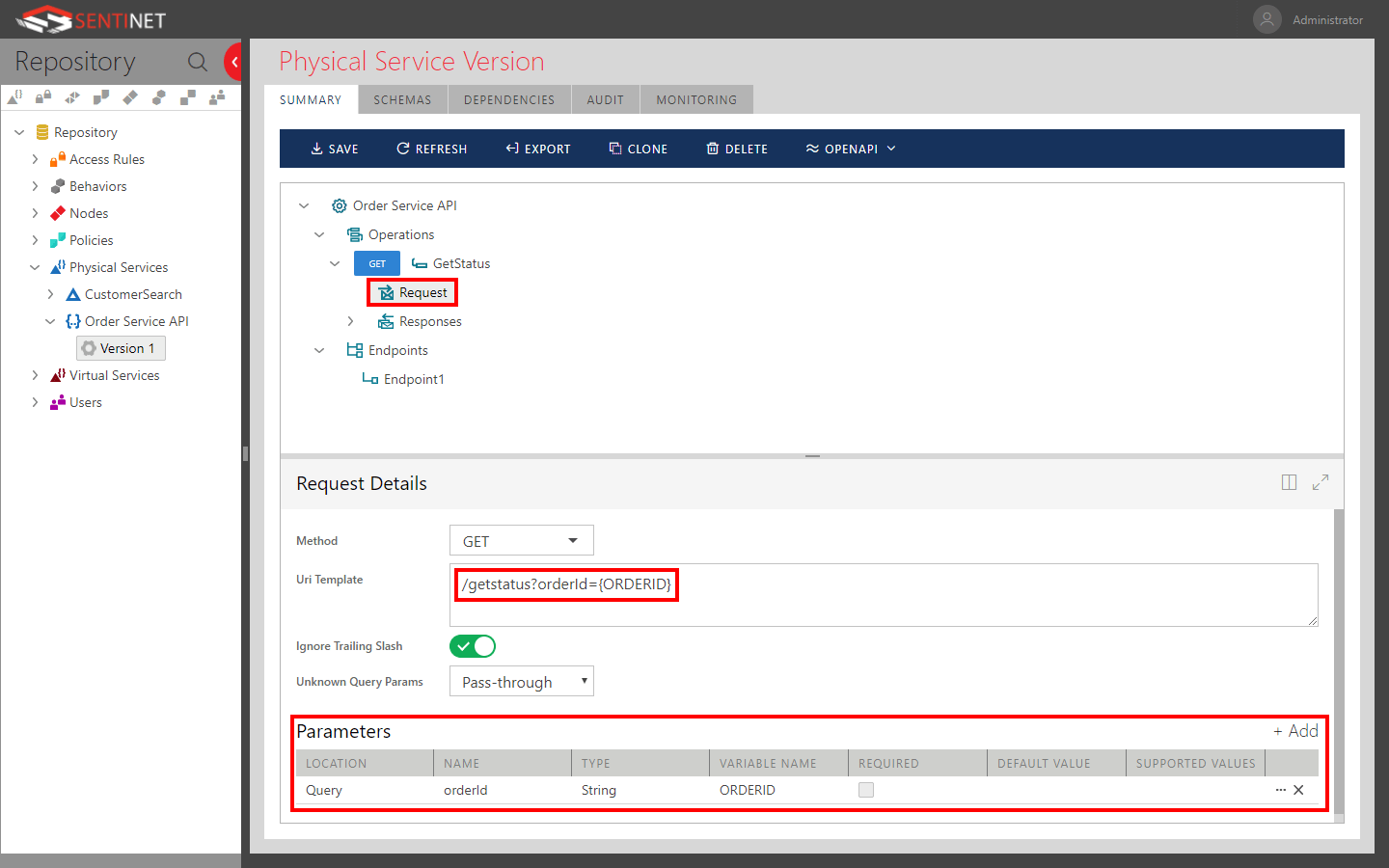
Task: Click the arrow-diamonds toolbar icon beside padlocks
Action: tap(72, 96)
